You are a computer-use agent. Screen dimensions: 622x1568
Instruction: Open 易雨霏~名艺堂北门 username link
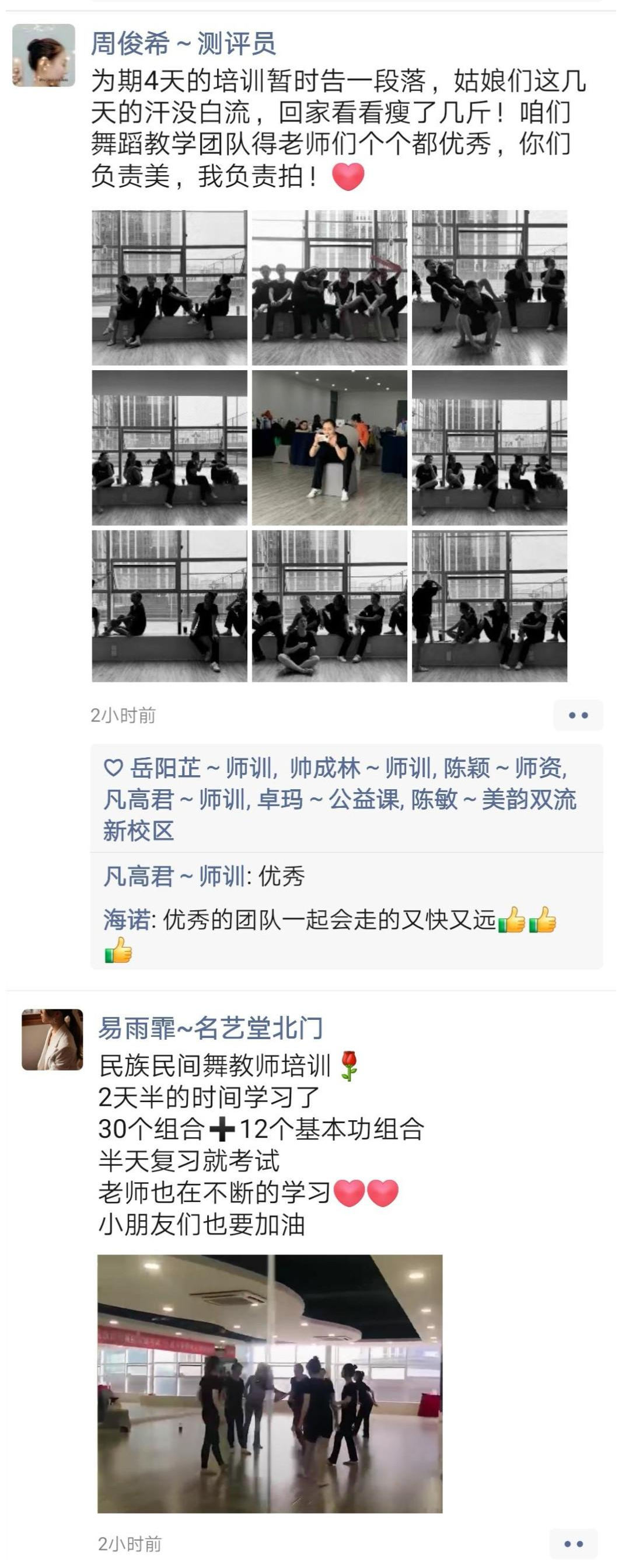click(x=211, y=1028)
